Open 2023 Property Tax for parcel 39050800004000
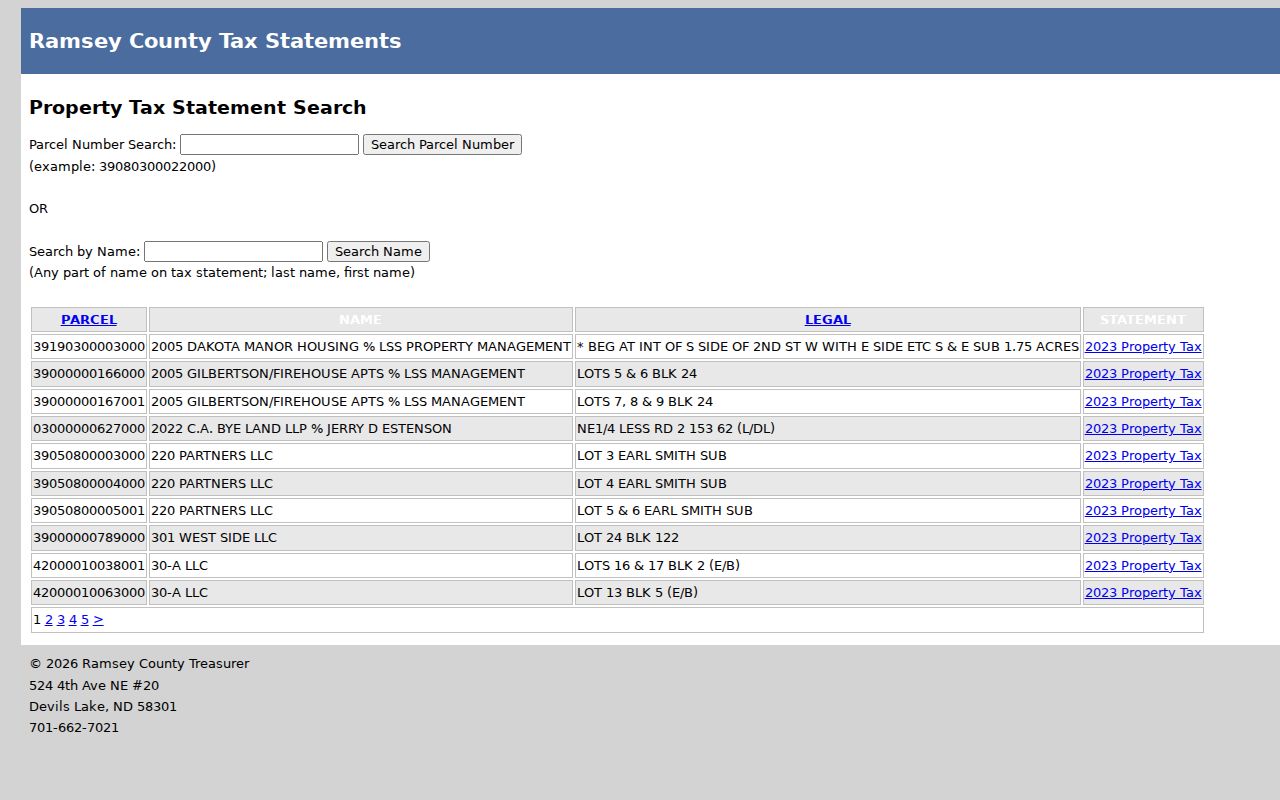1280x800 pixels. coord(1143,483)
